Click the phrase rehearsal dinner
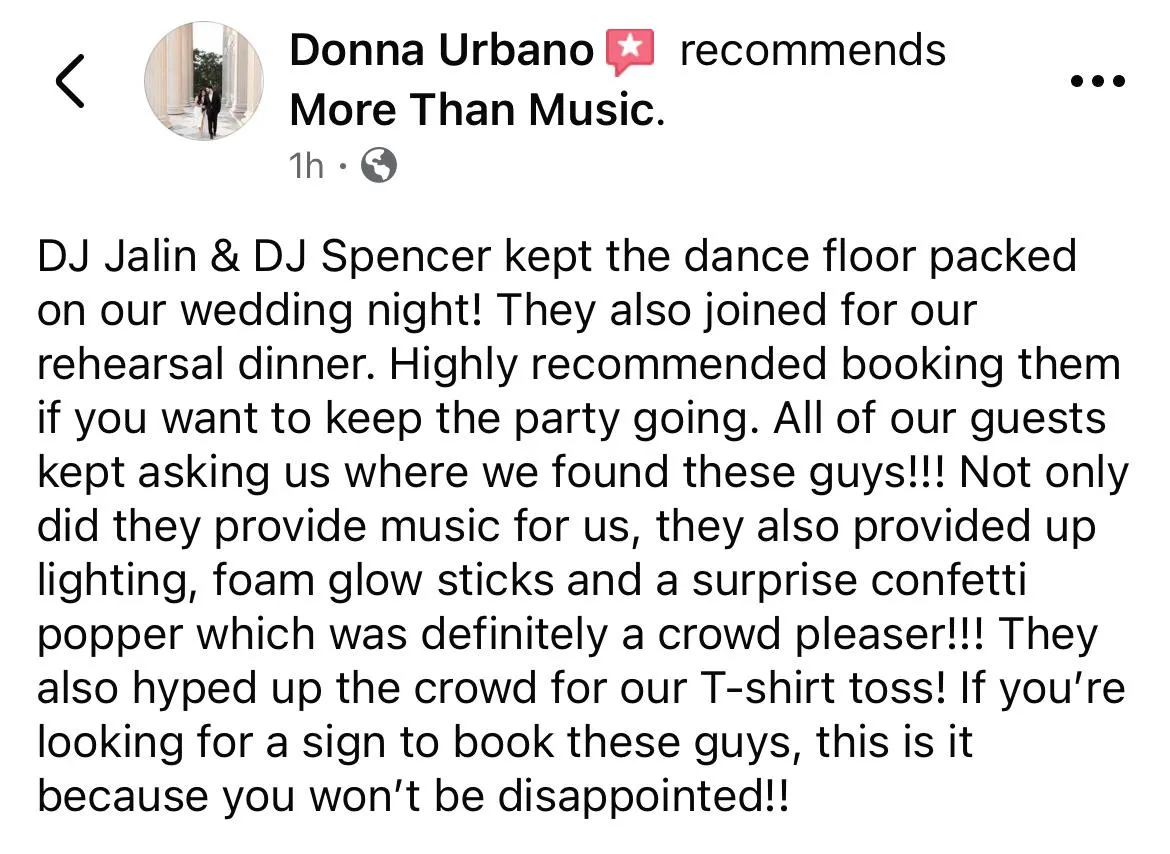 [x=206, y=364]
